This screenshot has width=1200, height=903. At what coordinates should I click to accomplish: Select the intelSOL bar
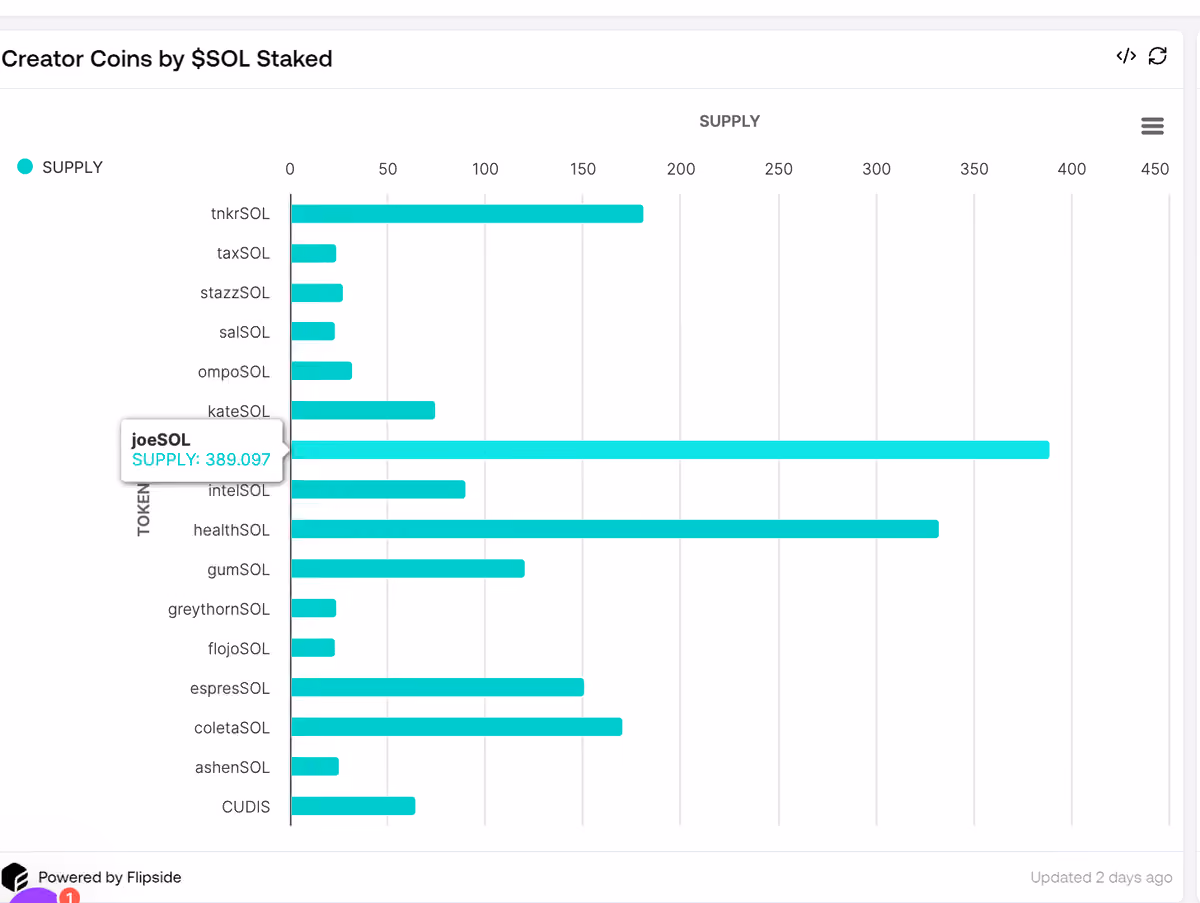point(378,490)
